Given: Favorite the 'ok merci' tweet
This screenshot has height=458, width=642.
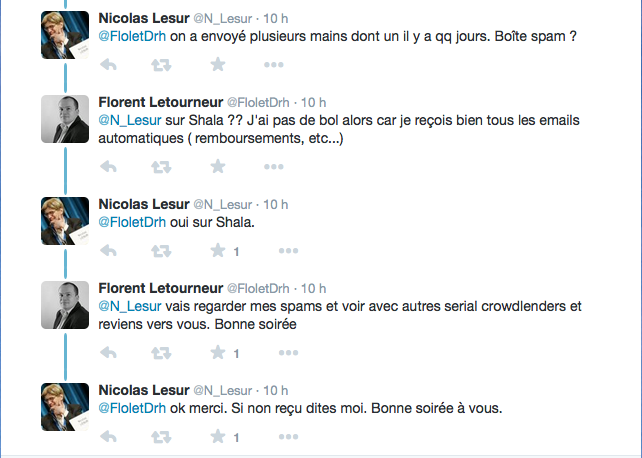Looking at the screenshot, I should (x=217, y=437).
